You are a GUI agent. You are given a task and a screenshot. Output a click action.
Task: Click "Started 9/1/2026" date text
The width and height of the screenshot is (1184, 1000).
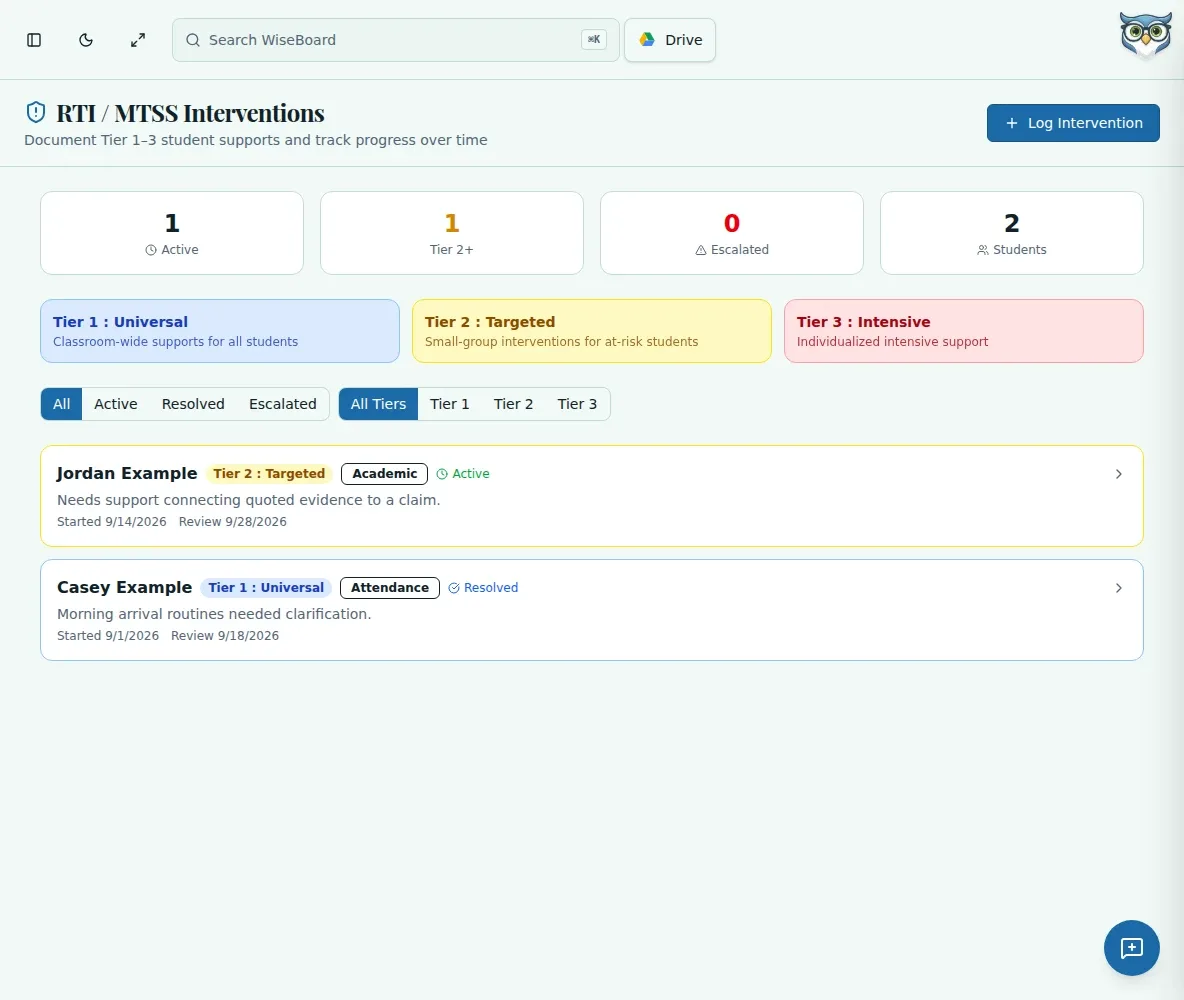click(x=108, y=636)
